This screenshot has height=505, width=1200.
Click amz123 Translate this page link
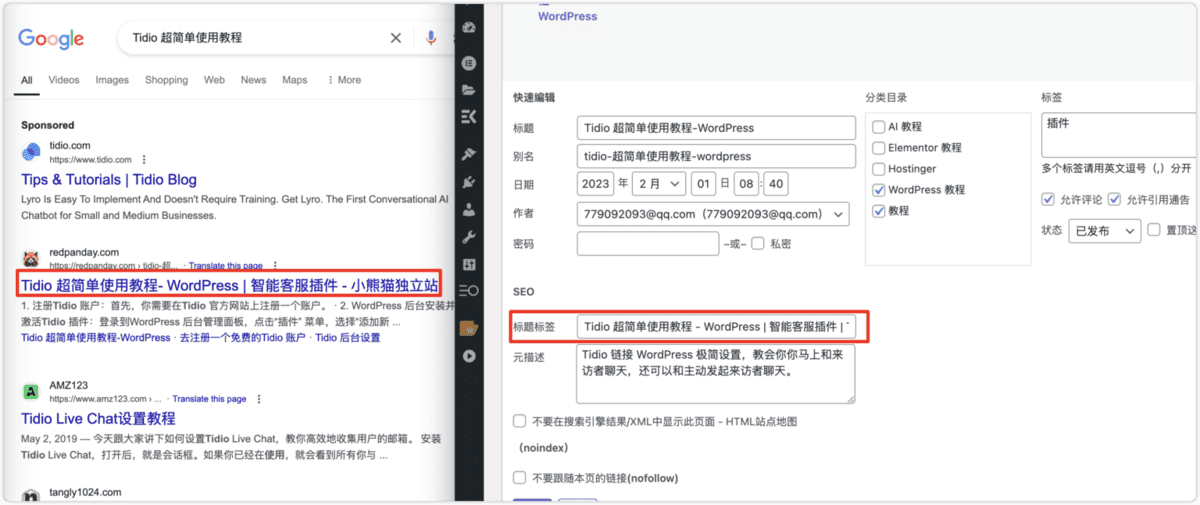(x=208, y=399)
